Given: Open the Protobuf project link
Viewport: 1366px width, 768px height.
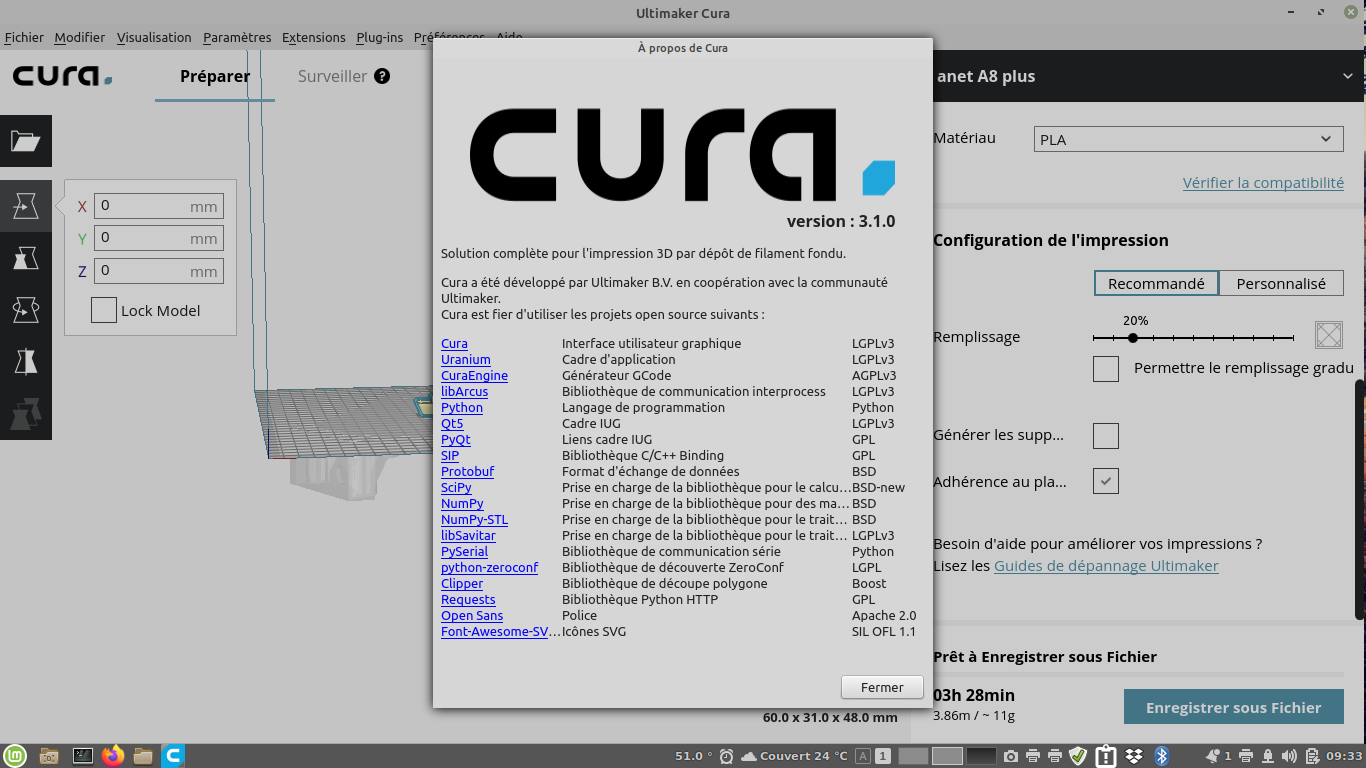Looking at the screenshot, I should tap(468, 472).
